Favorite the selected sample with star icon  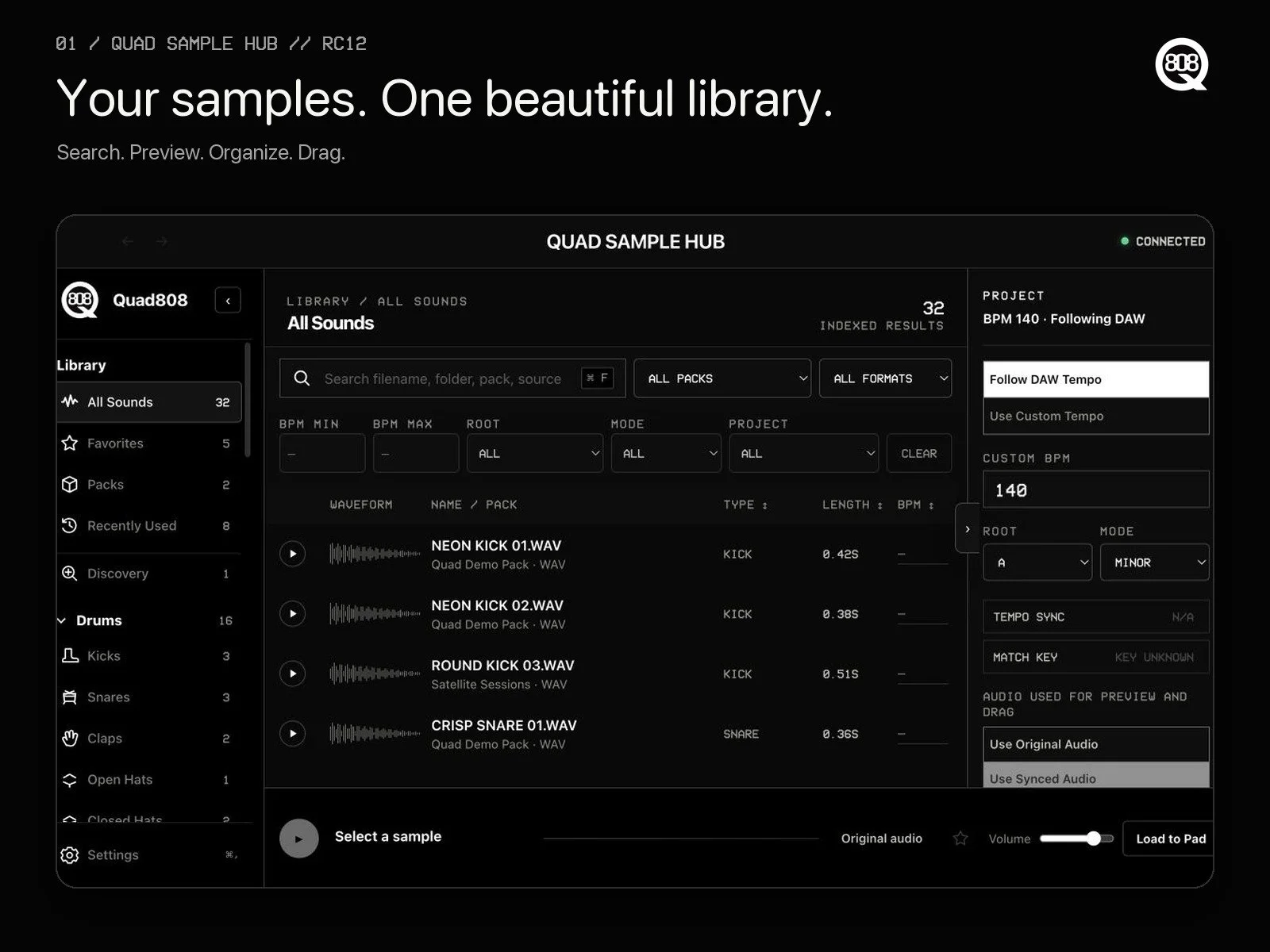tap(960, 839)
